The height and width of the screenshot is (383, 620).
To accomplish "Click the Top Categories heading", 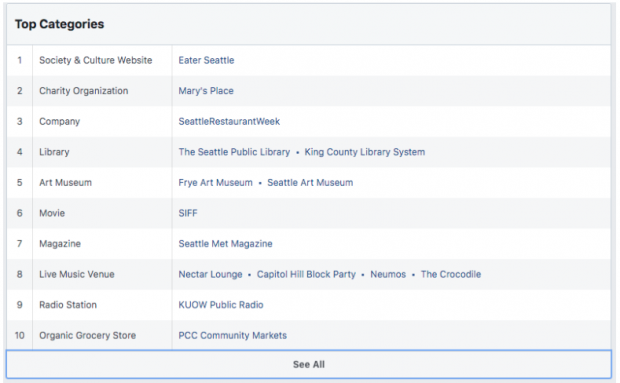I will click(x=59, y=24).
